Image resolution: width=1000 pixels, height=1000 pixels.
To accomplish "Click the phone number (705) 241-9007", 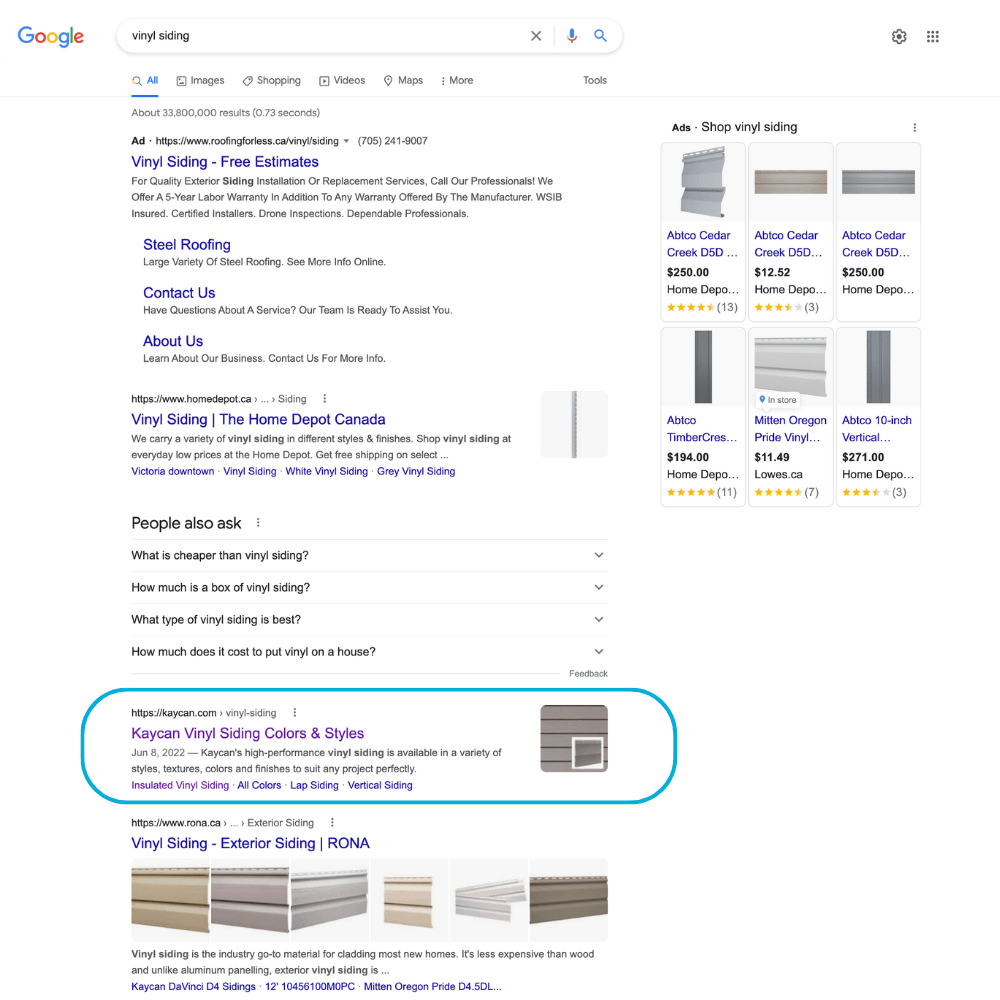I will coord(392,141).
